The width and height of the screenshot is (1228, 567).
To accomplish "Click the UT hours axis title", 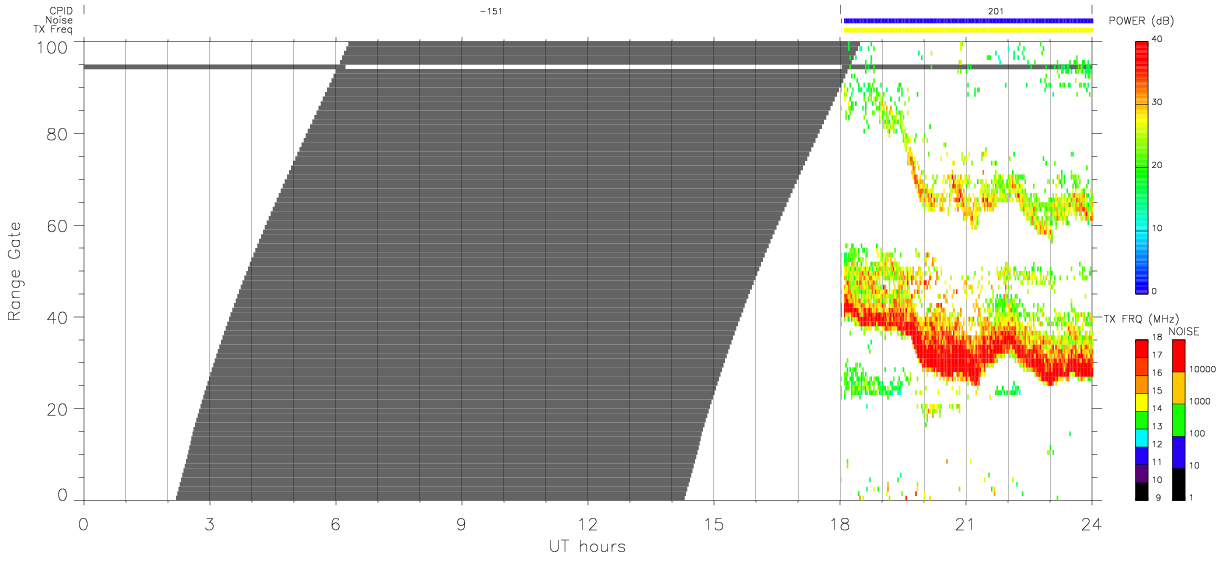I will point(587,546).
